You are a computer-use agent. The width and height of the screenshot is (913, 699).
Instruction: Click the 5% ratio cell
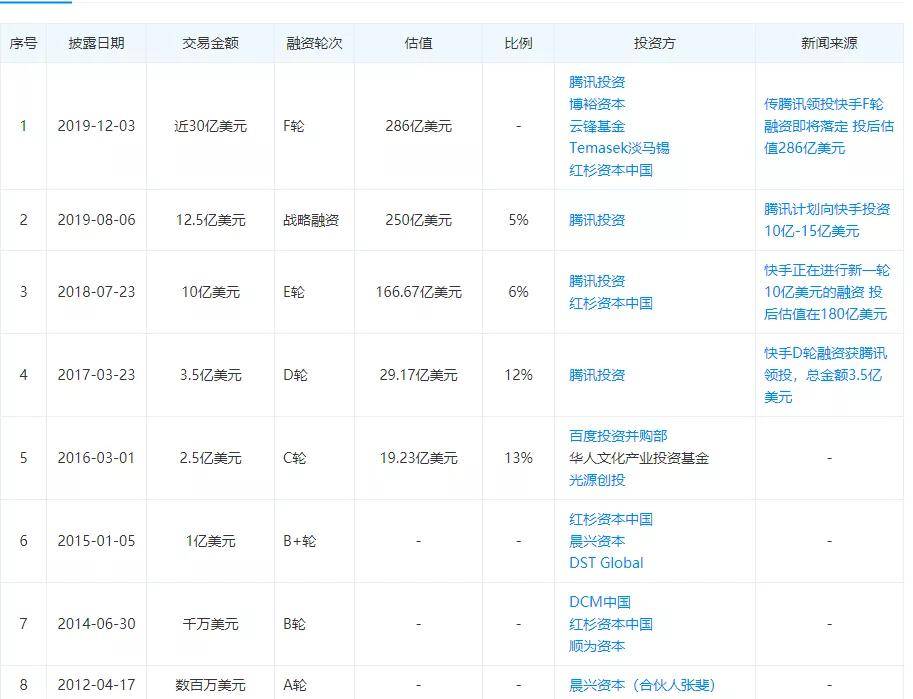[x=518, y=220]
